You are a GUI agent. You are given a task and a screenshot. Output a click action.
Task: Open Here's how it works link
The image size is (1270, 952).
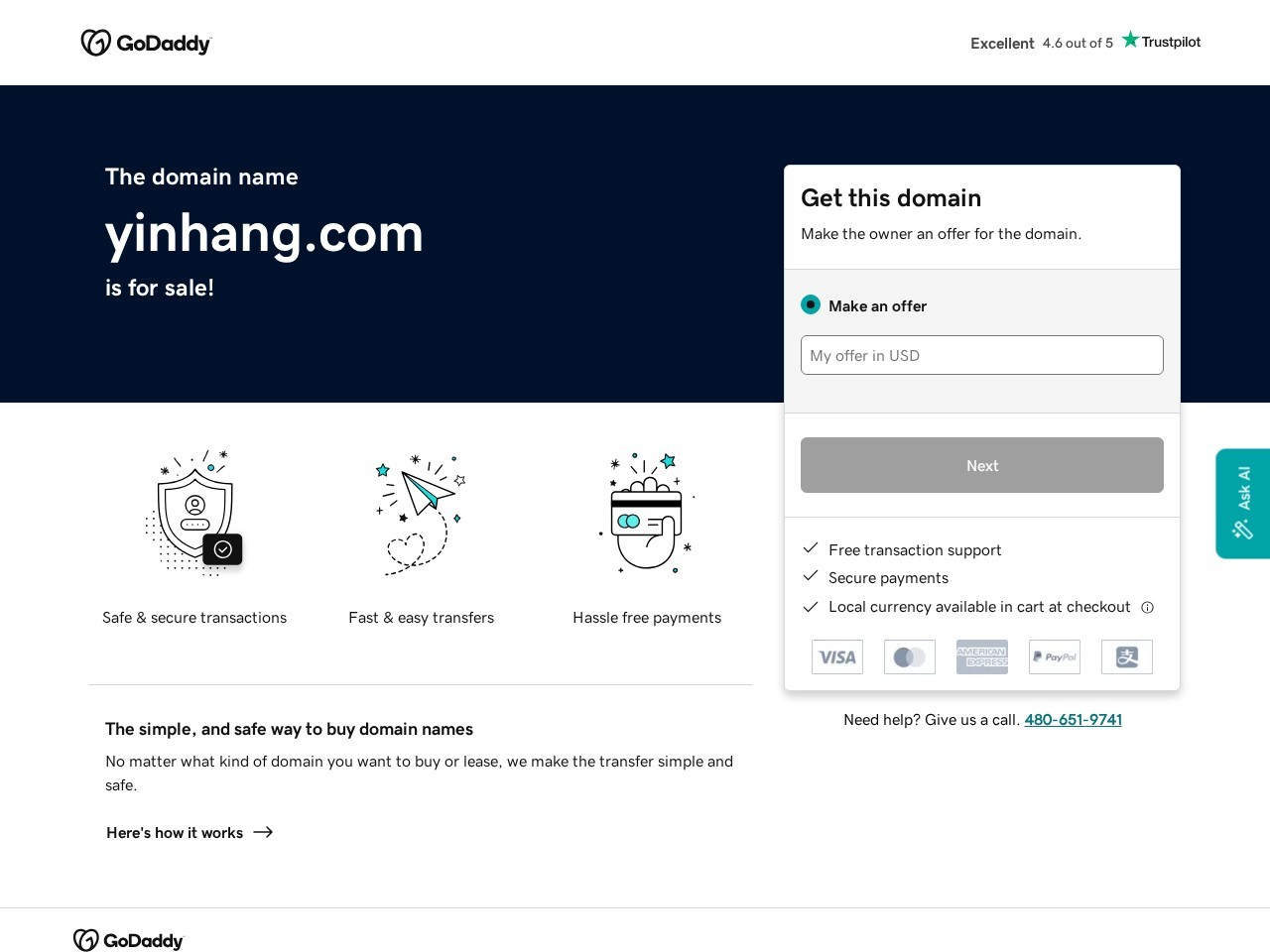tap(190, 833)
